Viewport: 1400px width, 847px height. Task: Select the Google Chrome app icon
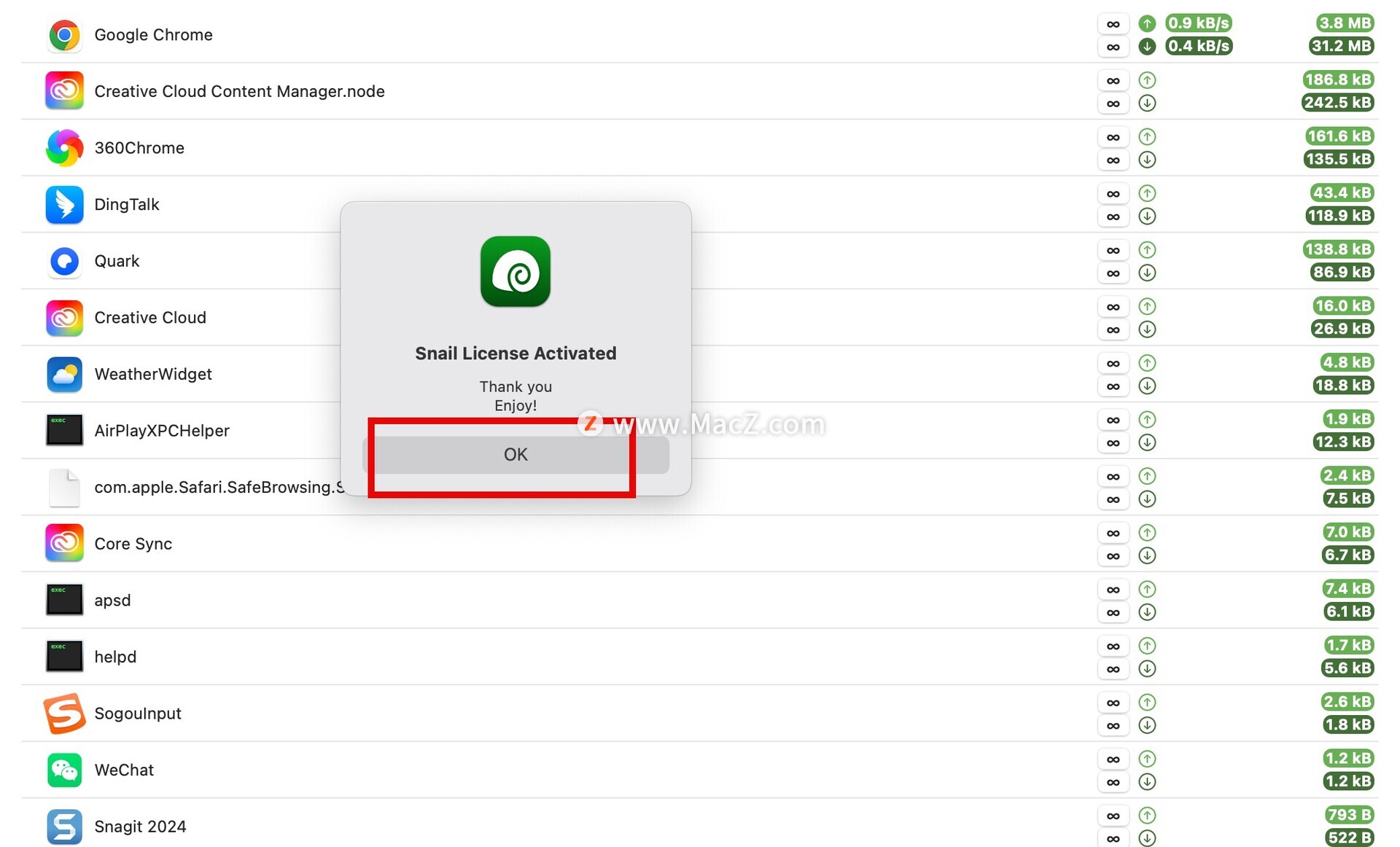64,35
